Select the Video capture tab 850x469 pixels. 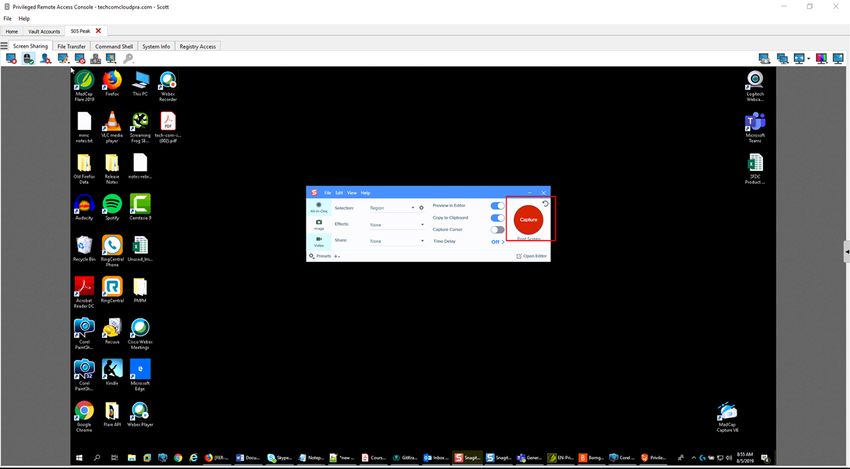(319, 241)
